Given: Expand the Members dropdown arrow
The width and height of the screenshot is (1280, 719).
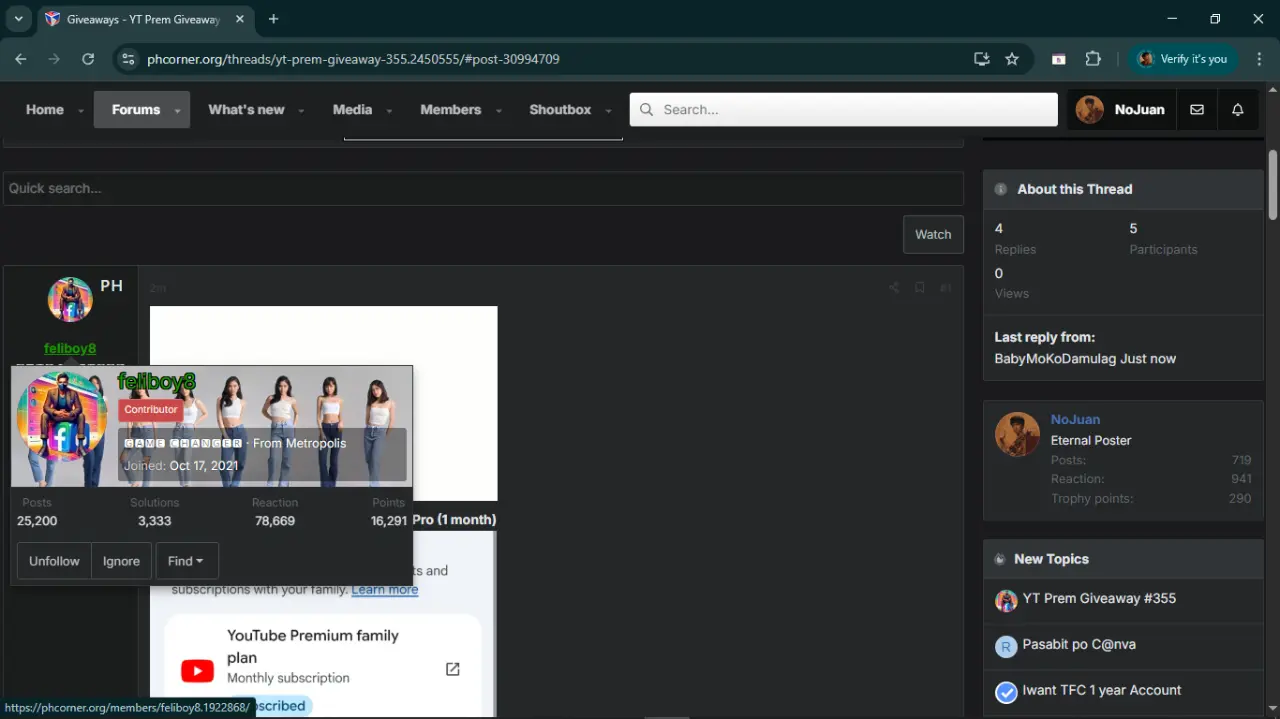Looking at the screenshot, I should pyautogui.click(x=498, y=111).
